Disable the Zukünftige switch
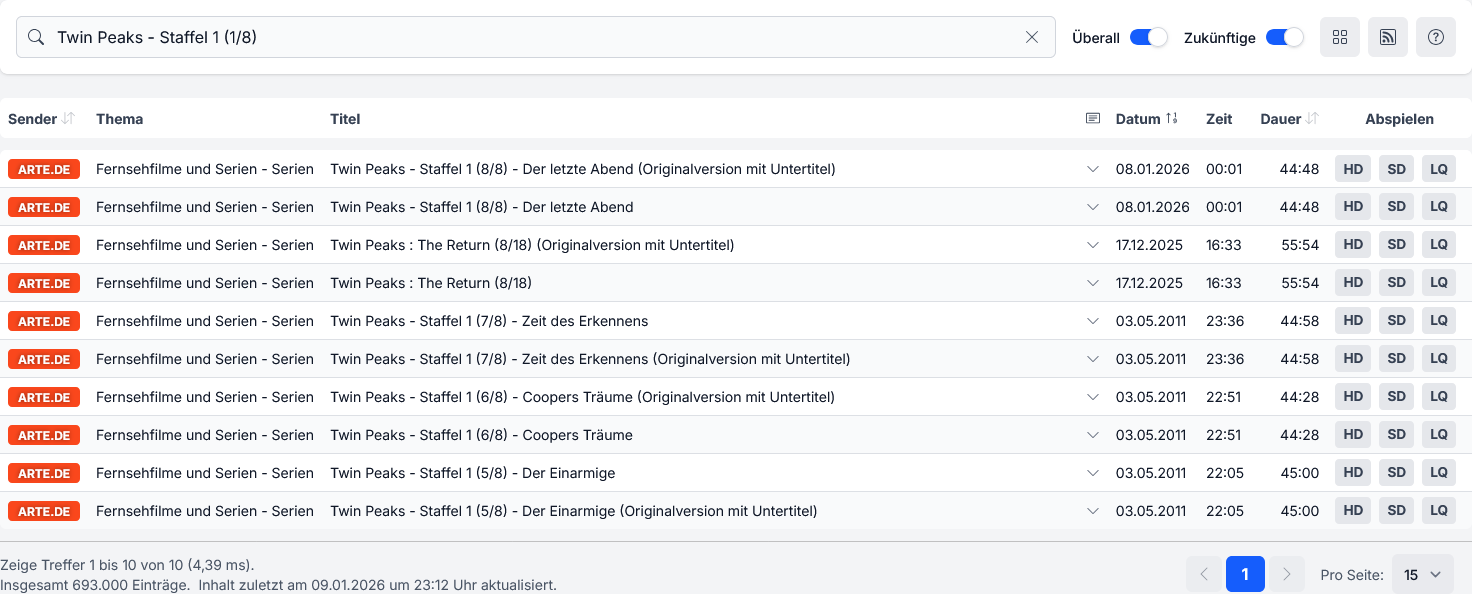The image size is (1472, 594). [1284, 37]
